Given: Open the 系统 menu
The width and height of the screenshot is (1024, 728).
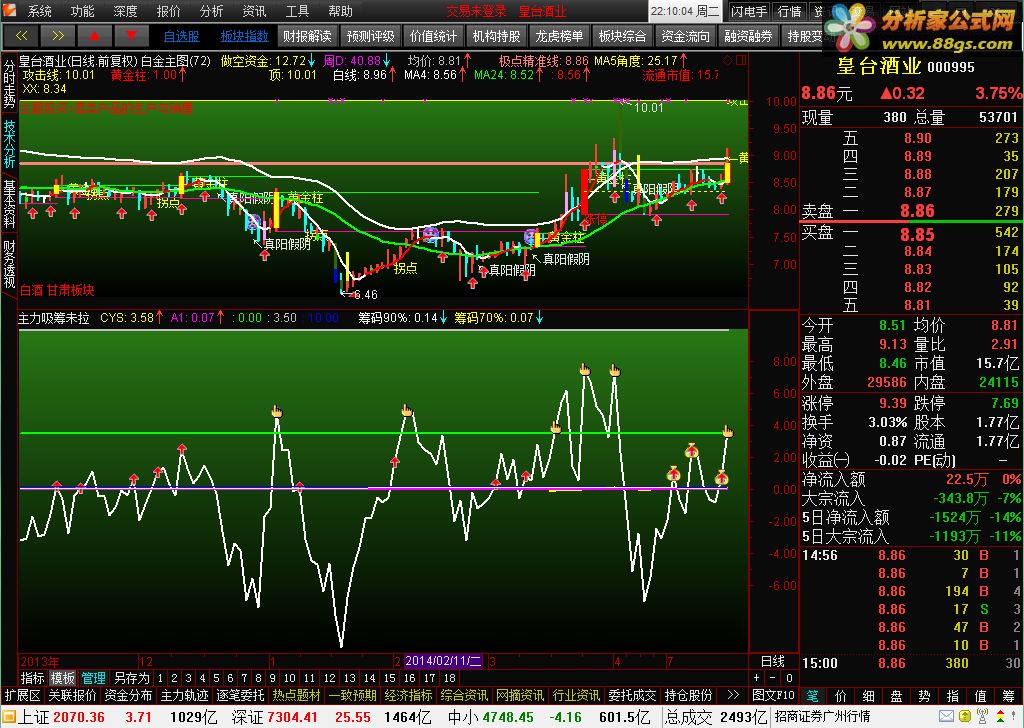Looking at the screenshot, I should [x=39, y=11].
